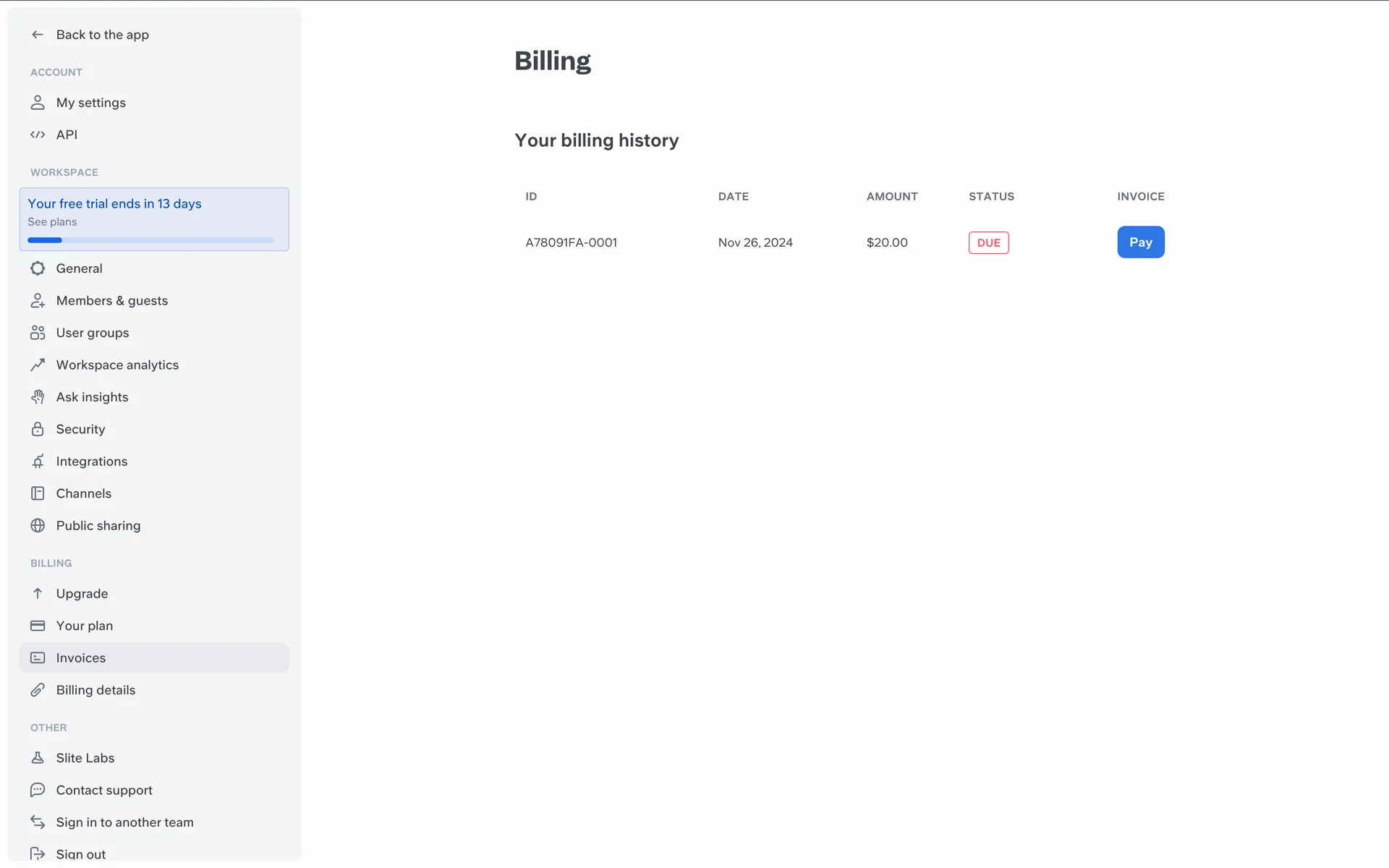The height and width of the screenshot is (868, 1389).
Task: Click the Contact support chat icon
Action: (x=38, y=790)
